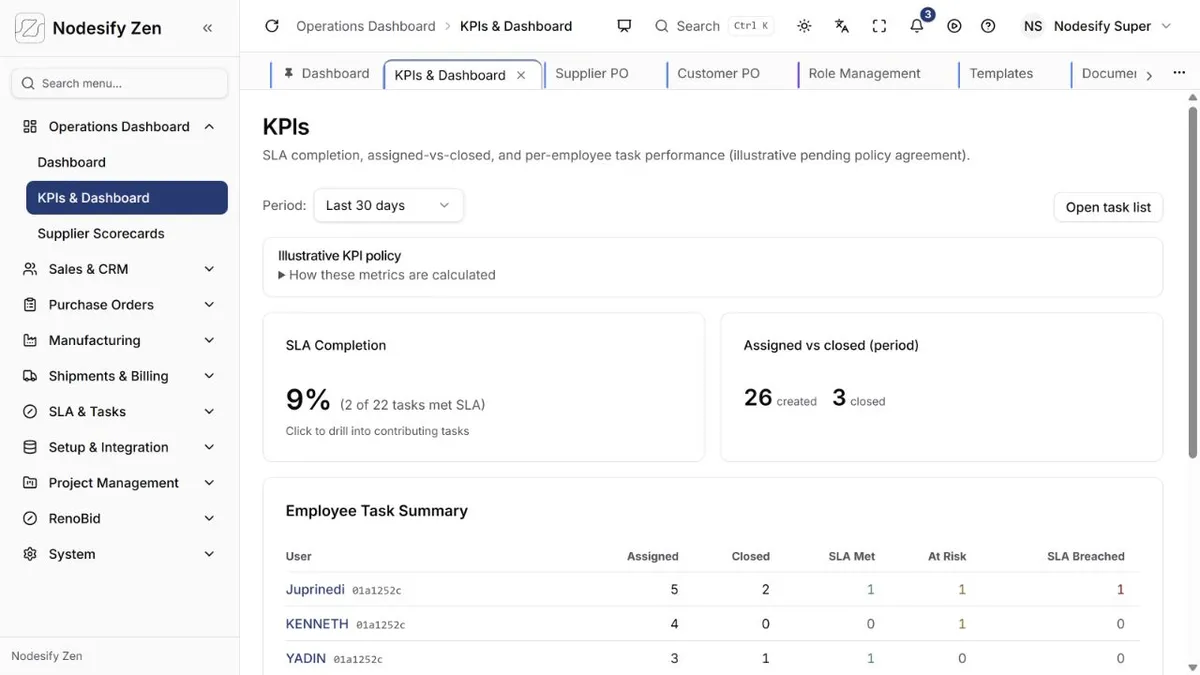Click the RenoBid circle-slash icon
The width and height of the screenshot is (1200, 675).
point(30,518)
